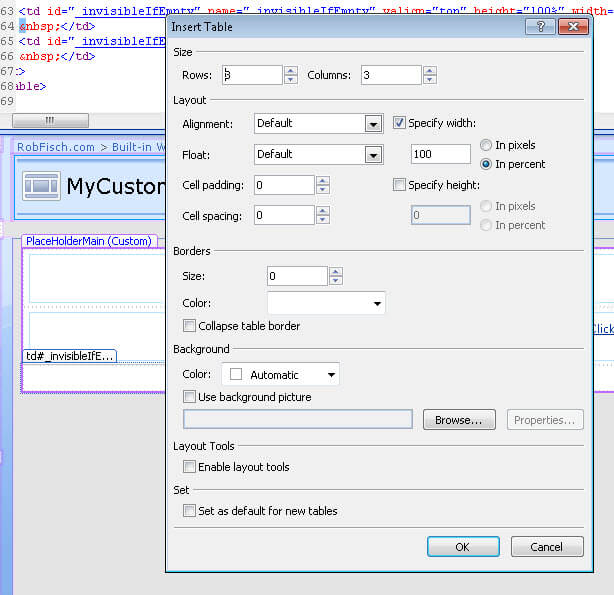Decrease the Cell spacing value
Image resolution: width=614 pixels, height=595 pixels.
[x=323, y=220]
